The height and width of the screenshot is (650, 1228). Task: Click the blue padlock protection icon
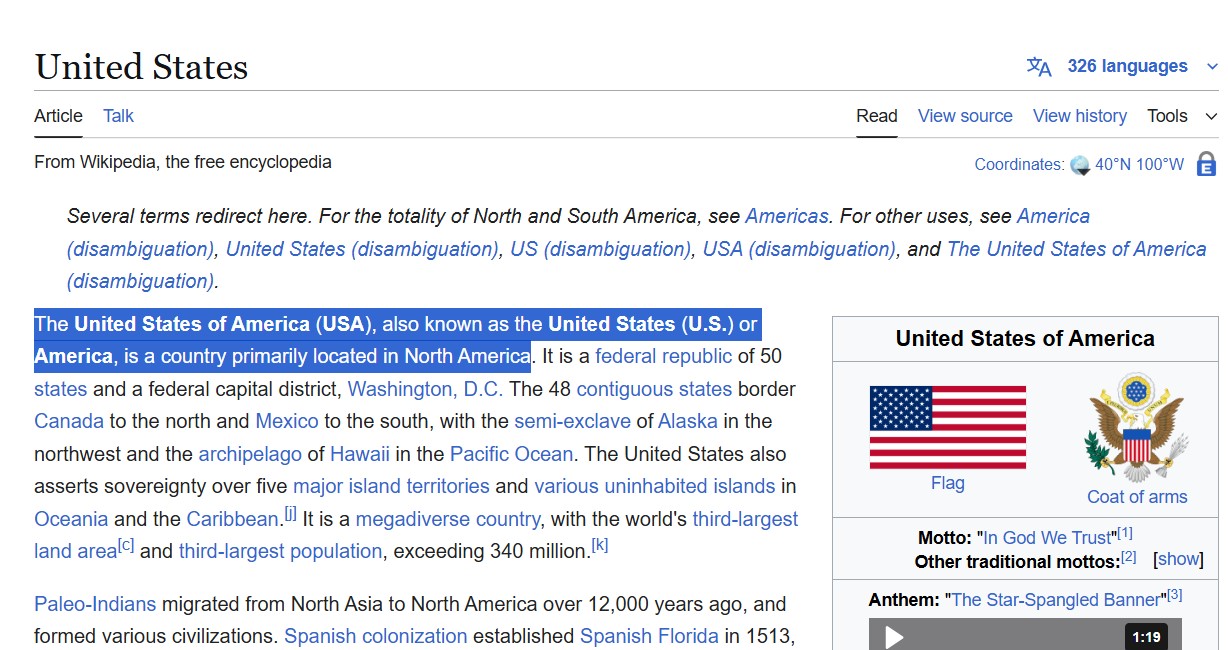tap(1206, 164)
